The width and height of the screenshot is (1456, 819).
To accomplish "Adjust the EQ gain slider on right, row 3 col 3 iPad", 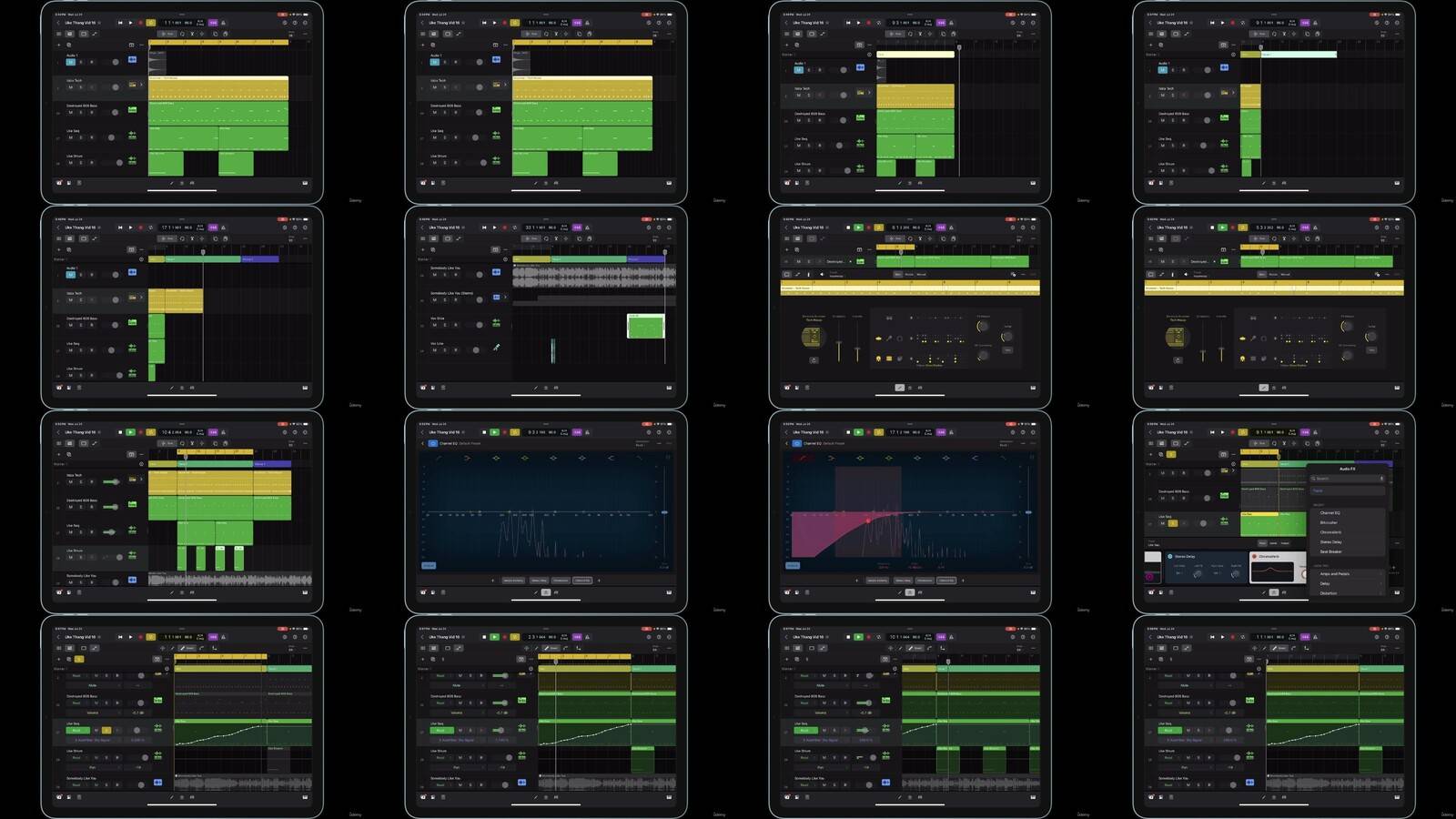I will click(x=1028, y=512).
